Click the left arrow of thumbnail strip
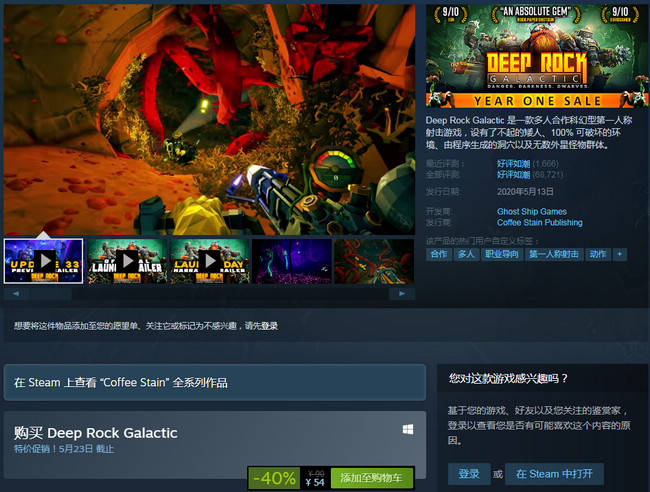This screenshot has width=650, height=492. (x=16, y=293)
